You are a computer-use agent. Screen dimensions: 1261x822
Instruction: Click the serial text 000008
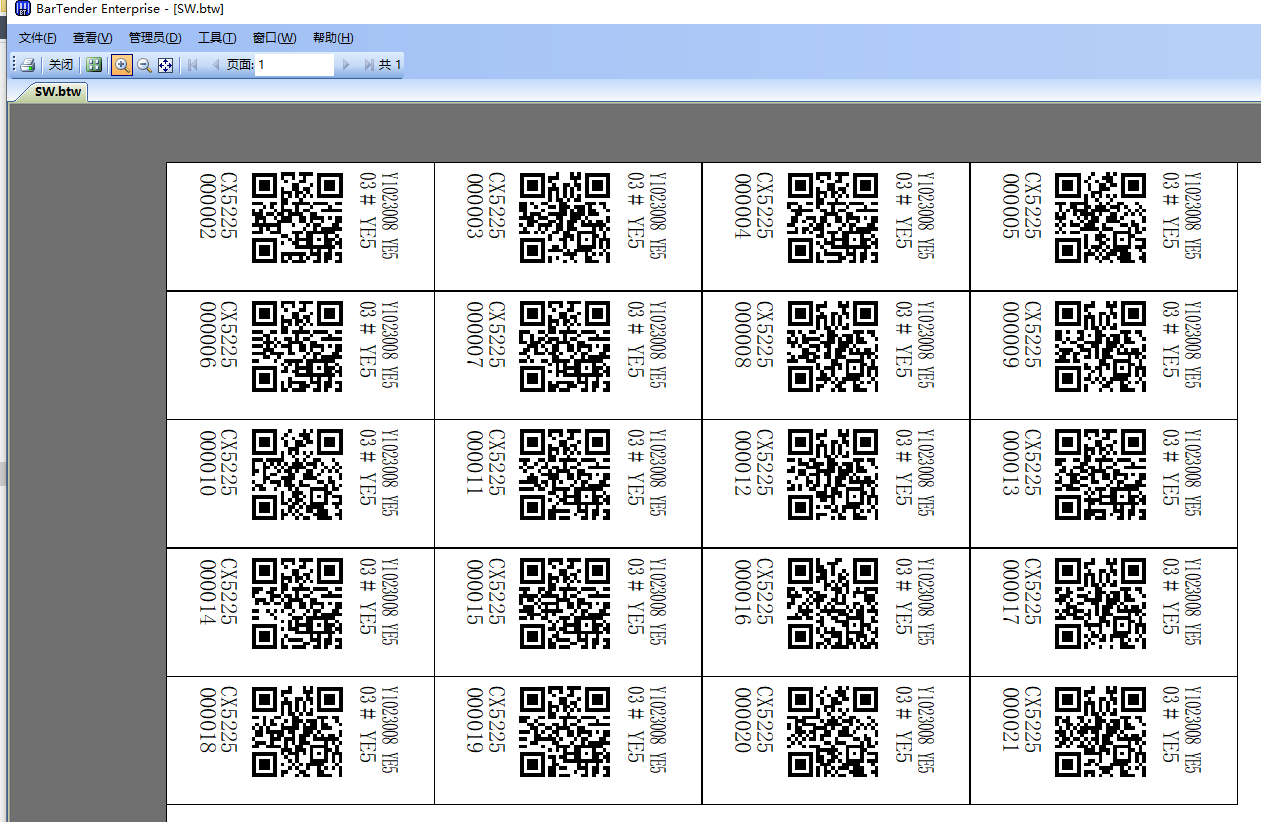744,334
